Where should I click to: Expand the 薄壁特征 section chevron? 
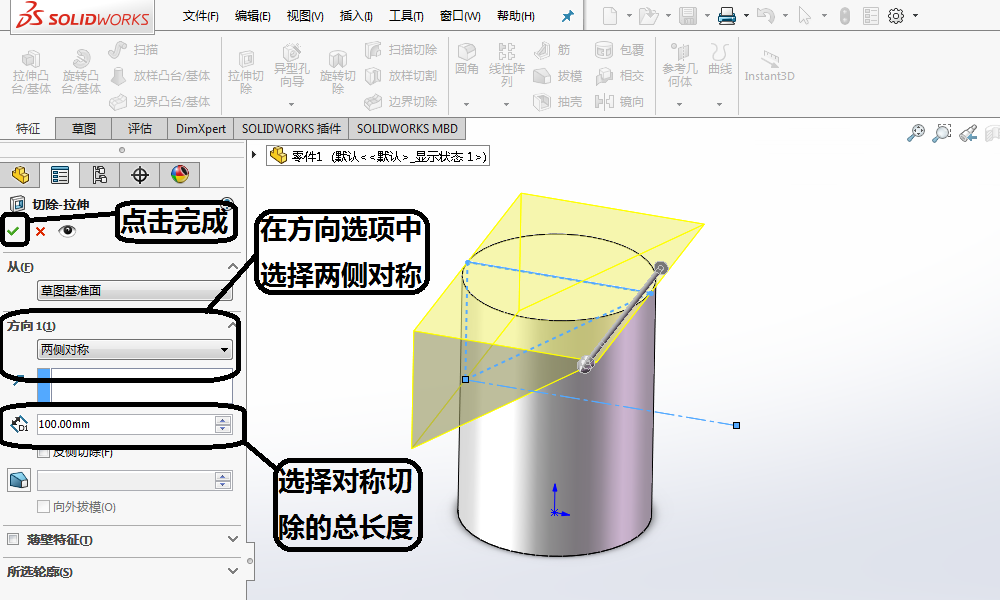point(233,539)
